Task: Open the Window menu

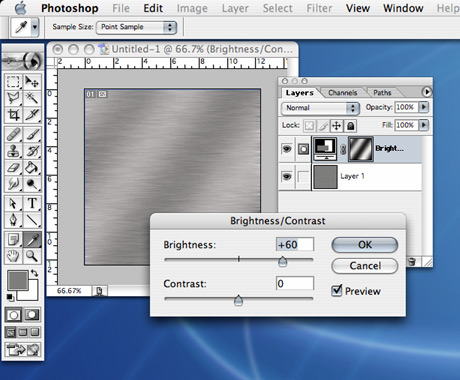Action: (403, 8)
